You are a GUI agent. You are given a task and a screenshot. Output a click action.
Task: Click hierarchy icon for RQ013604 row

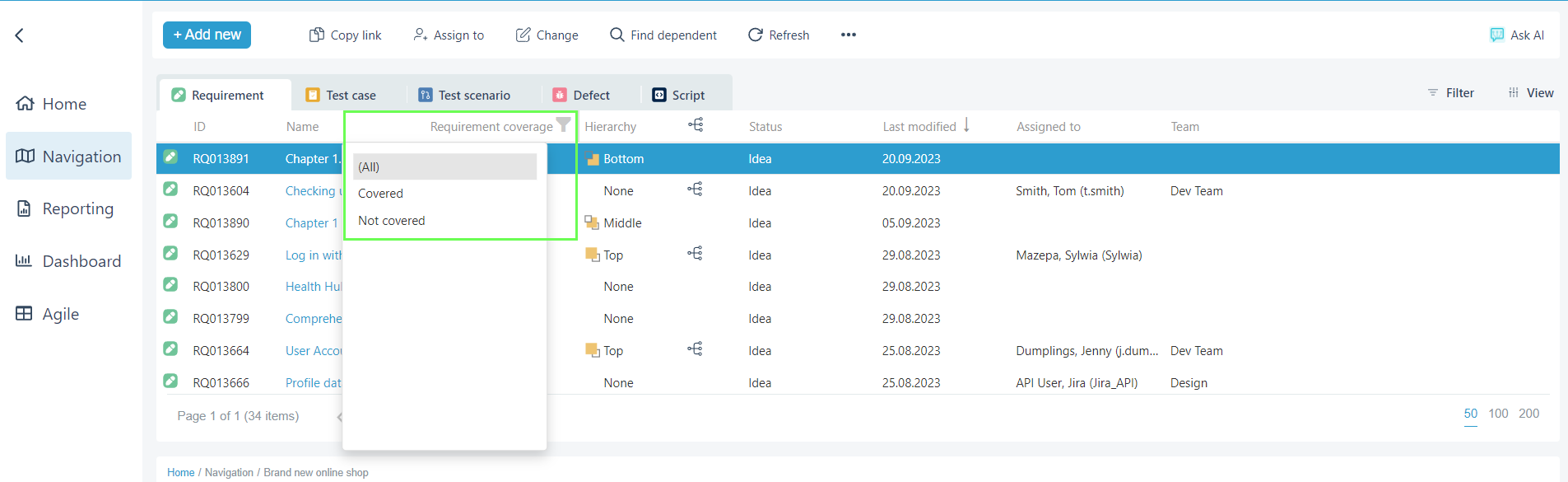point(696,190)
